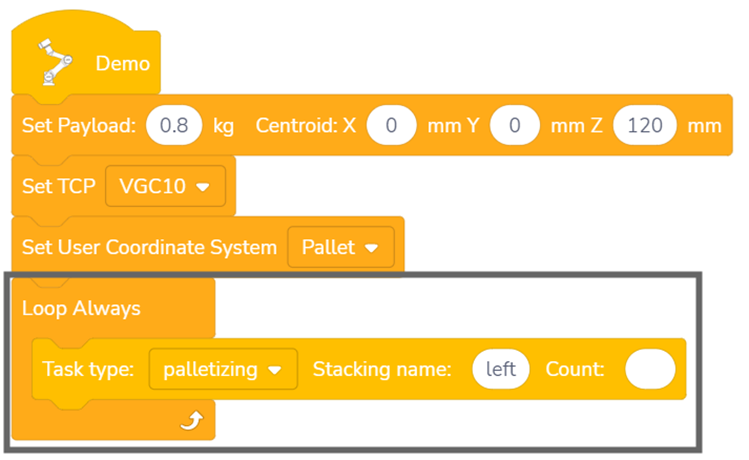Screen dimensions: 749x460
Task: Click the Centroid Y value field
Action: coord(515,125)
